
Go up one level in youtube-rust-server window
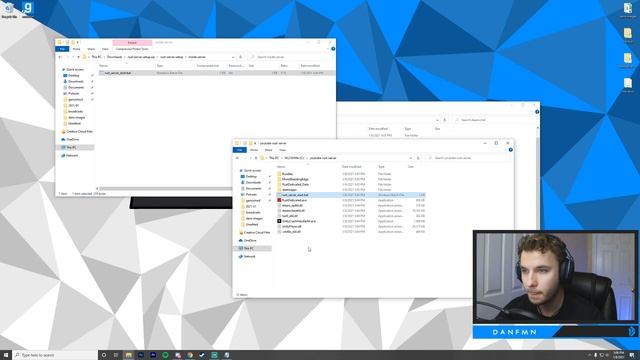(x=256, y=158)
